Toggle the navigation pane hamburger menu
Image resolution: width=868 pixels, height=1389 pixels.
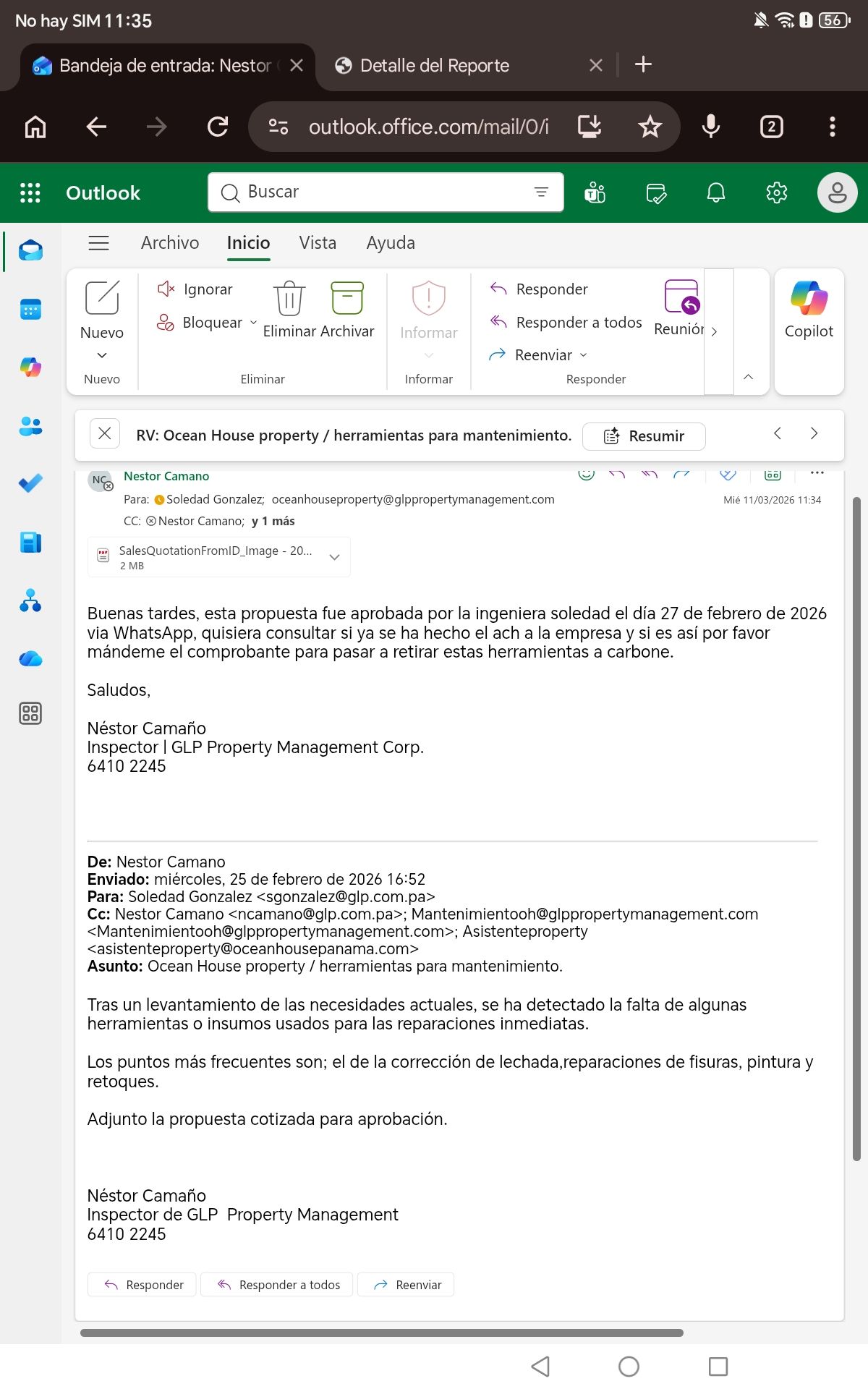pos(99,243)
